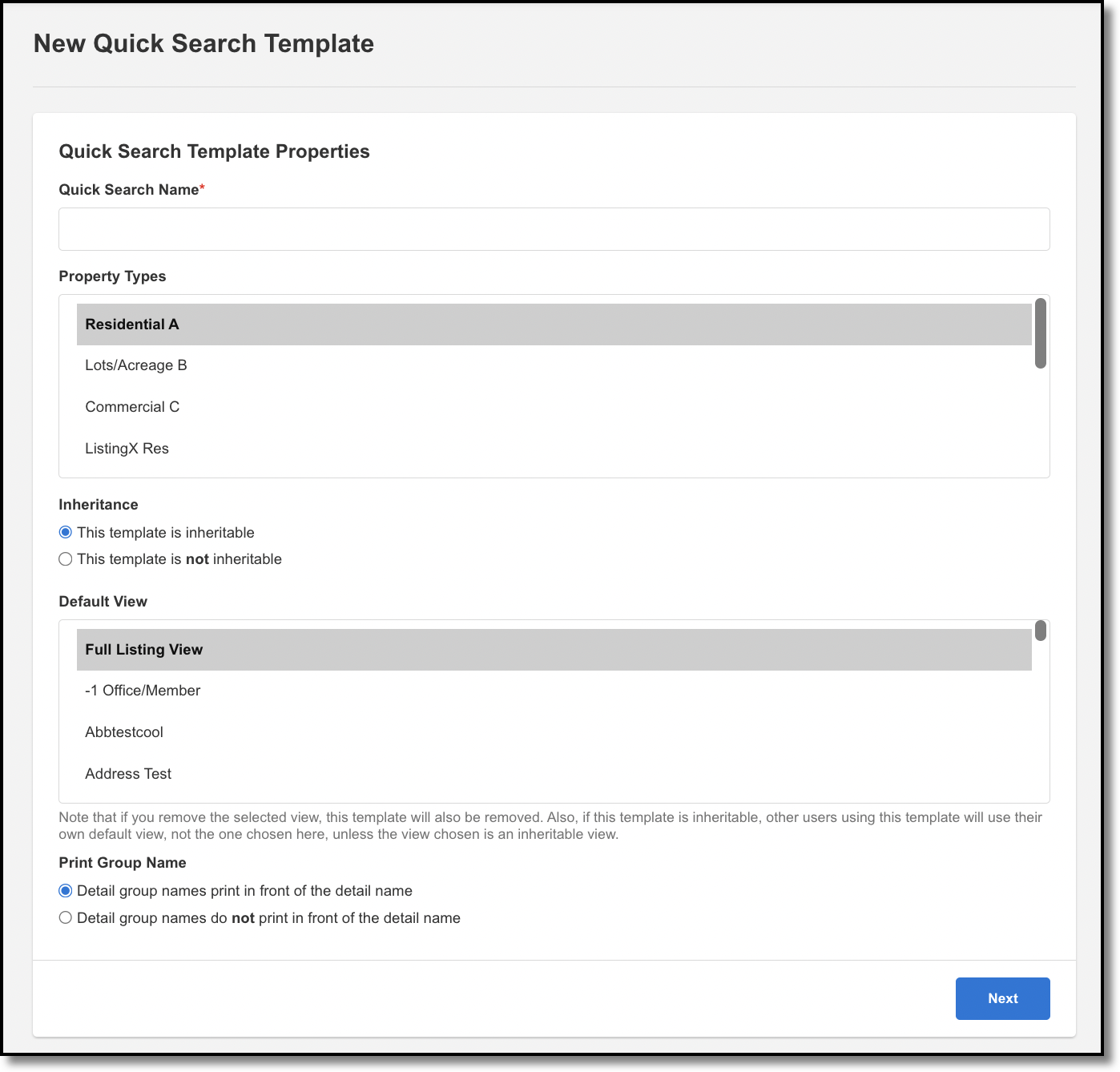Enable group names printing in front of the detail name
Viewport: 1120px width, 1072px height.
pyautogui.click(x=66, y=891)
